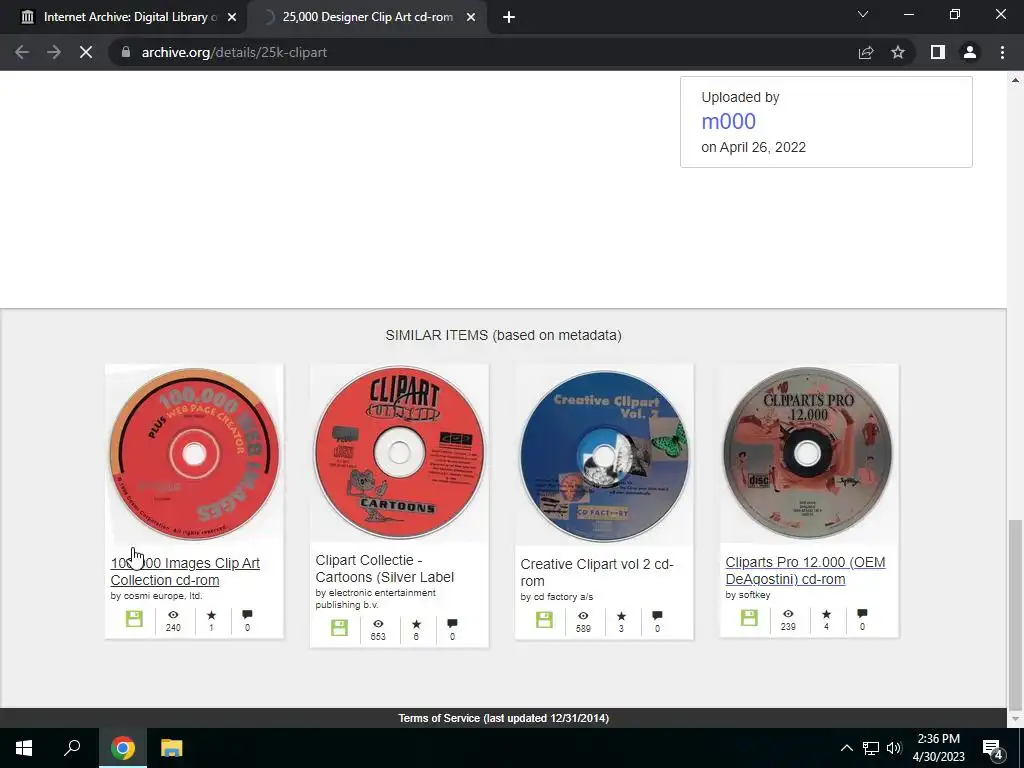Image resolution: width=1024 pixels, height=768 pixels.
Task: Open volume control tray icon
Action: tap(894, 748)
